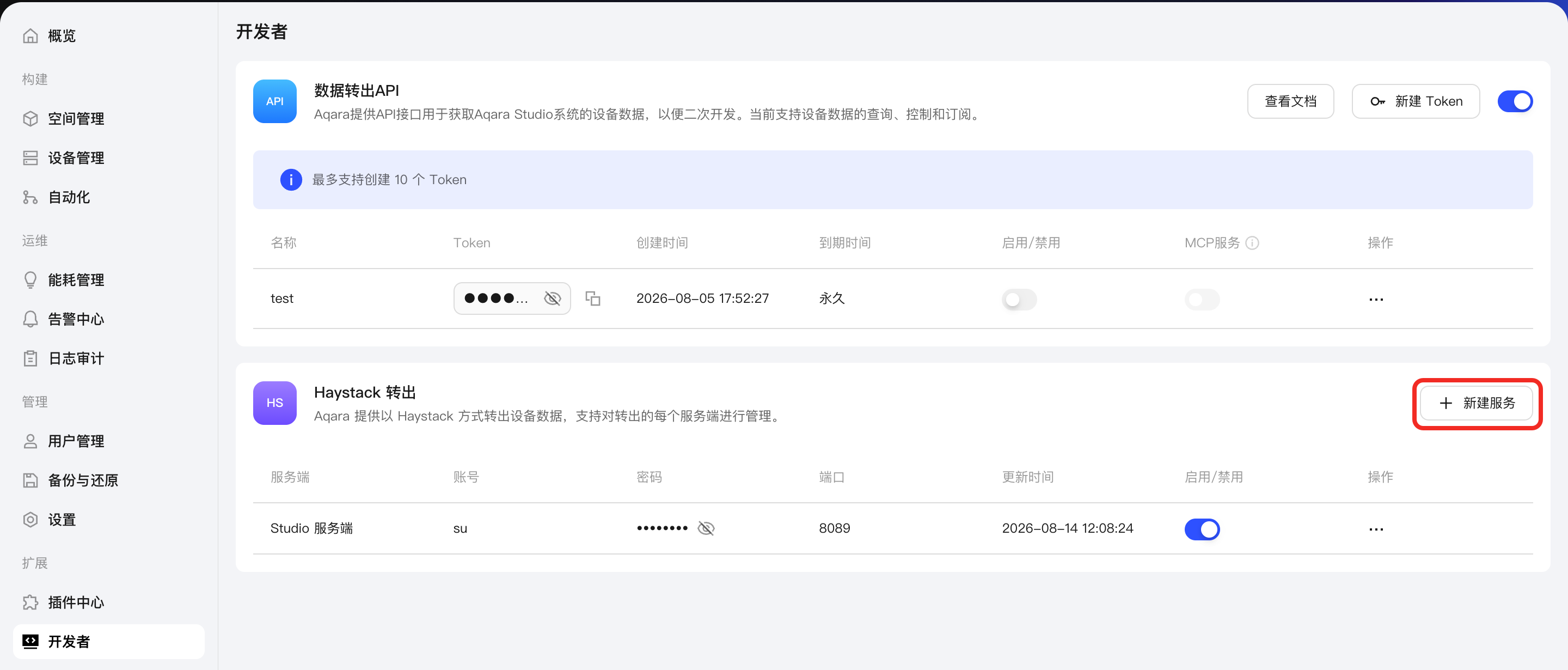1568x670 pixels.
Task: Click the blue info icon in Token notice
Action: (291, 180)
